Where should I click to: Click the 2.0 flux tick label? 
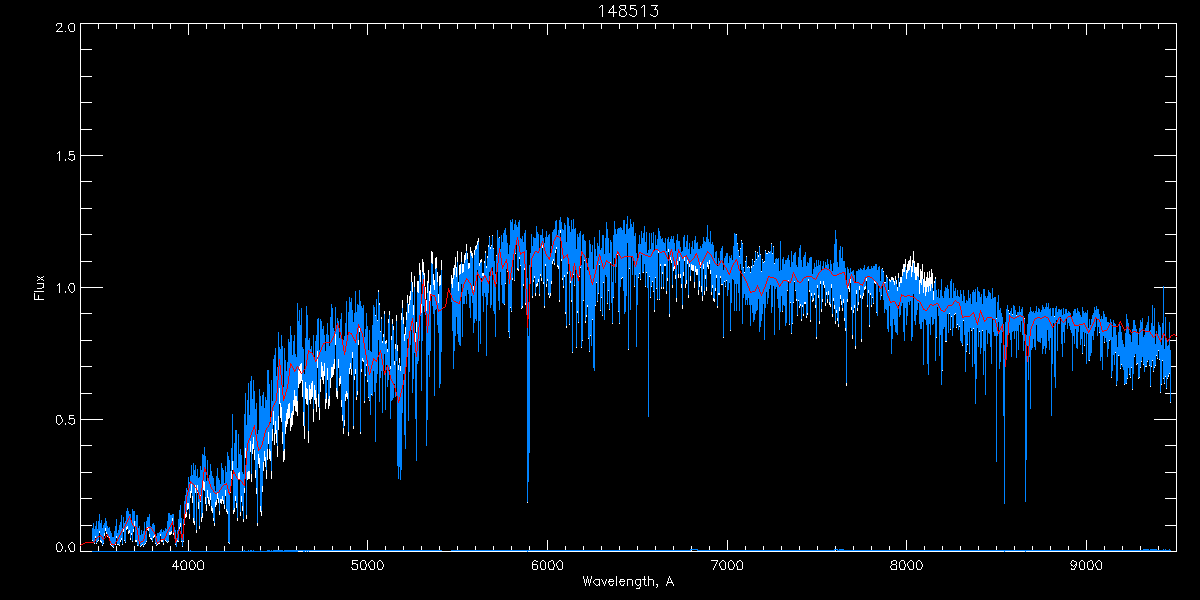pos(66,27)
